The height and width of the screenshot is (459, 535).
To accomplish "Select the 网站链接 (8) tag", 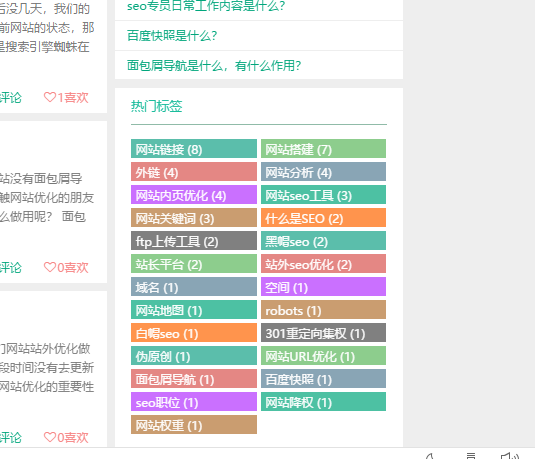I will point(194,148).
